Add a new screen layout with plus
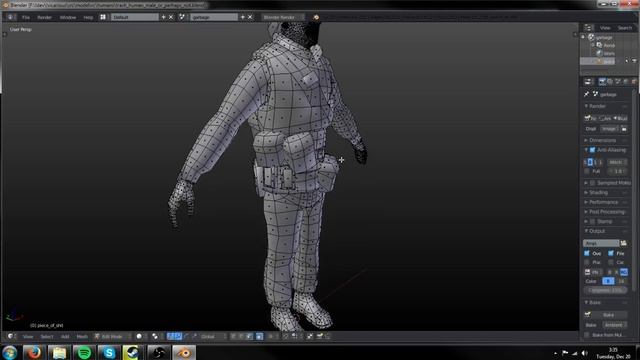The image size is (640, 360). tap(163, 17)
